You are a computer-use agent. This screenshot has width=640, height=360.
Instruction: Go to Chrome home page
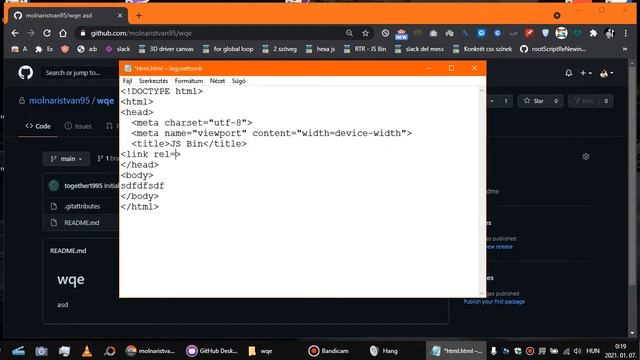(x=63, y=33)
